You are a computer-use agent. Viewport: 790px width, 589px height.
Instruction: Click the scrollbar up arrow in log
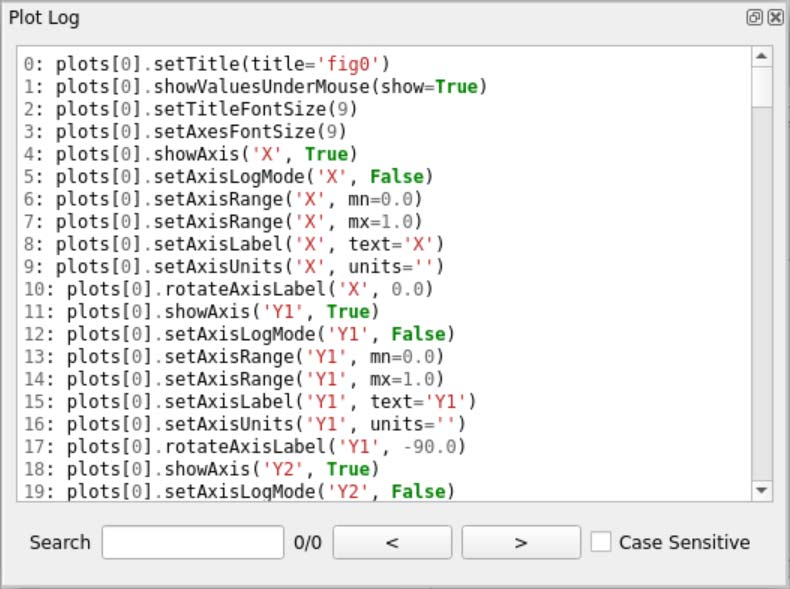point(761,57)
